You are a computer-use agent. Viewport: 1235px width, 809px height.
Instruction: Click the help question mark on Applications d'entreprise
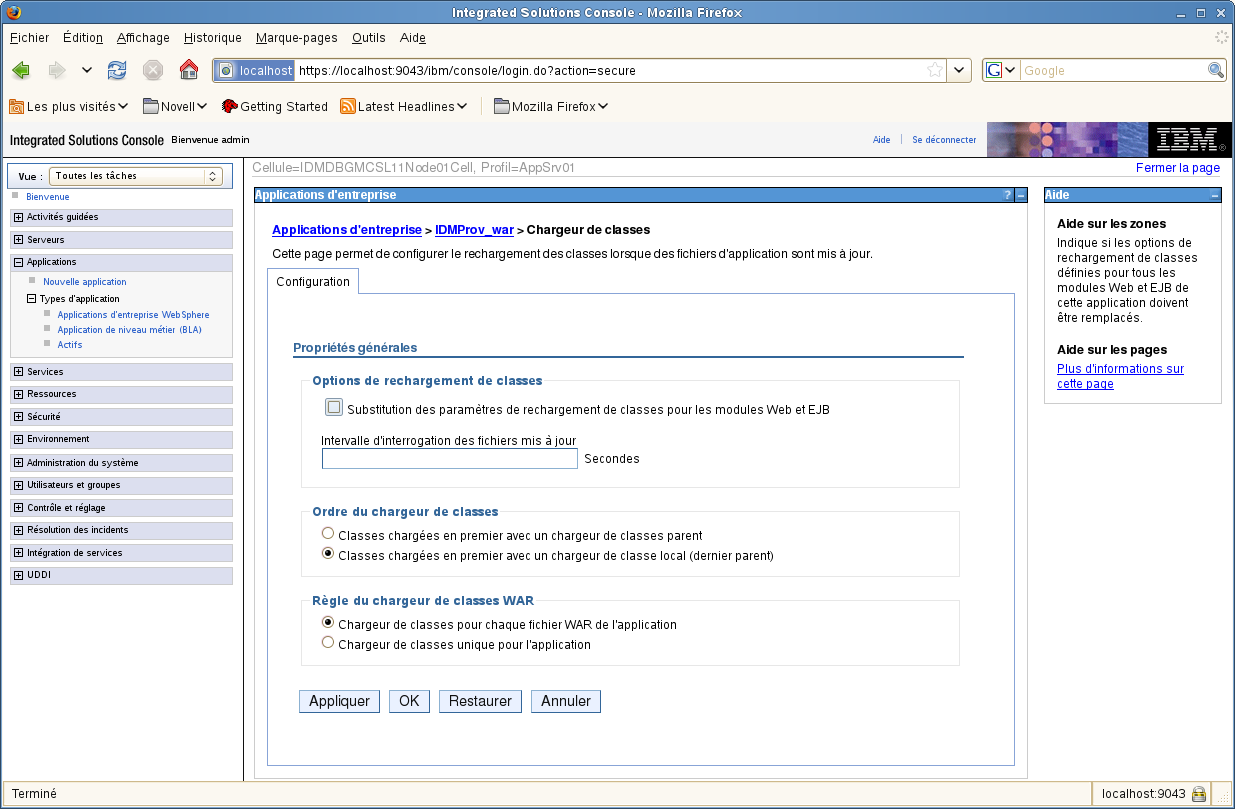pyautogui.click(x=1008, y=195)
